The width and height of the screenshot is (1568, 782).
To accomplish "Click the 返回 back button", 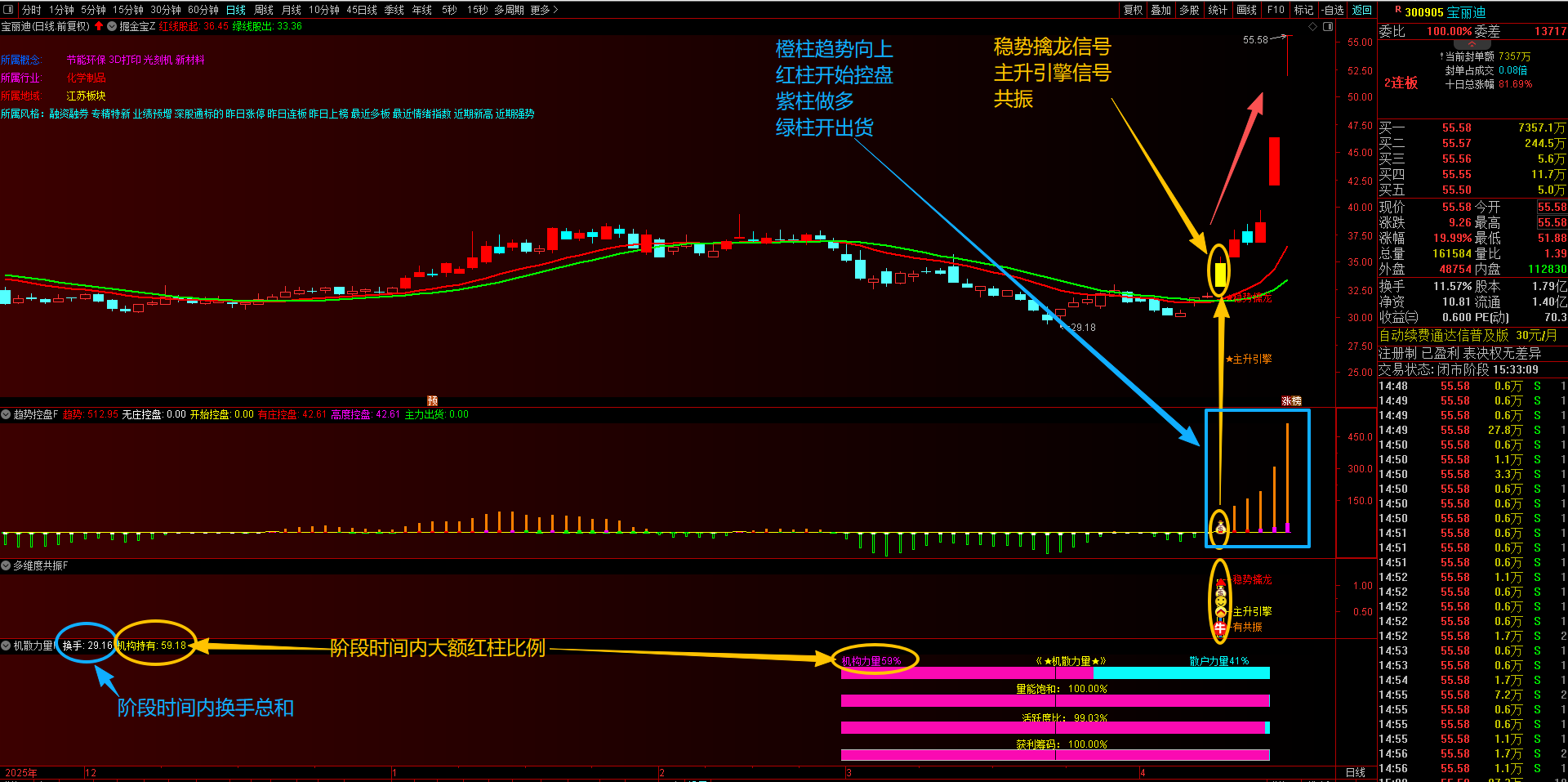I will (x=1362, y=10).
